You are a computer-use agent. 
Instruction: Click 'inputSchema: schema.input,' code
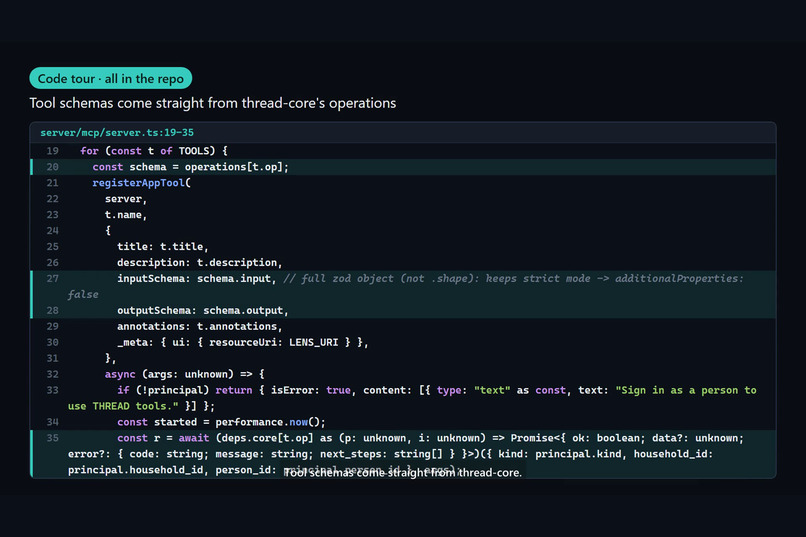[196, 279]
